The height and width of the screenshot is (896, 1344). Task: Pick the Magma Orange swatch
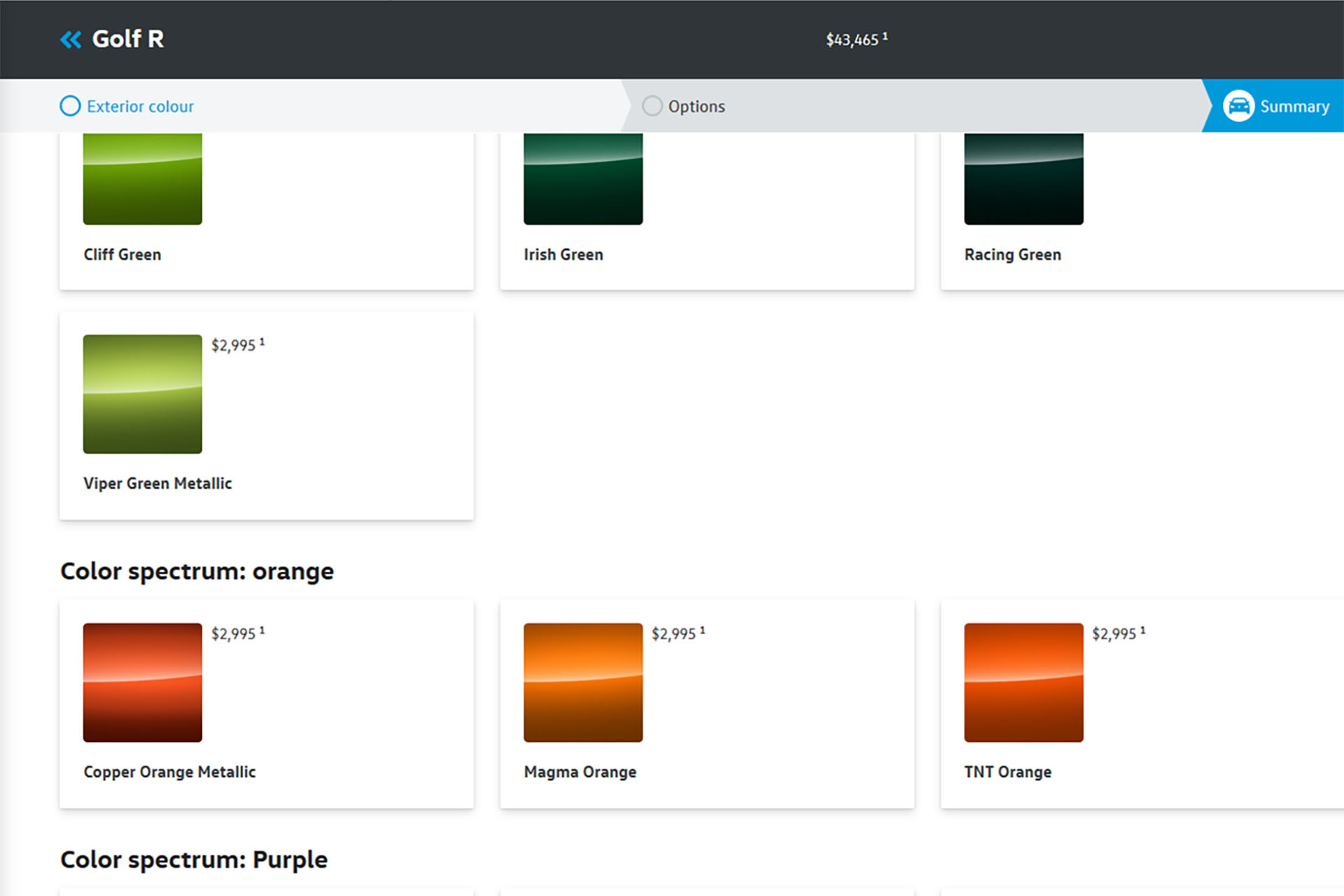click(582, 682)
